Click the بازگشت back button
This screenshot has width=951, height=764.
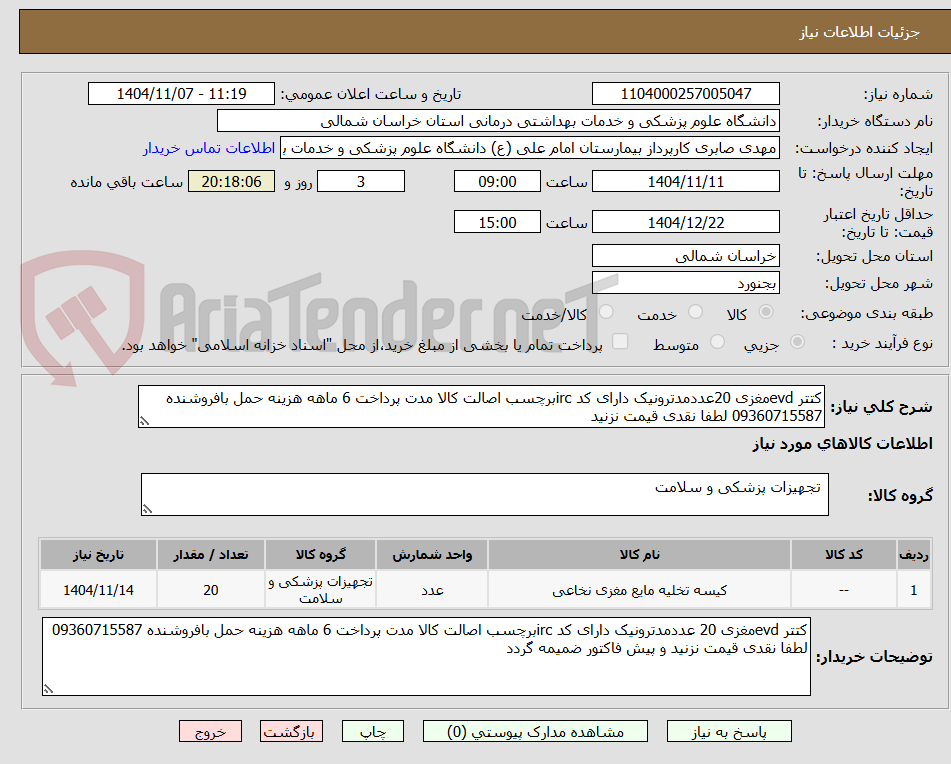[x=291, y=731]
